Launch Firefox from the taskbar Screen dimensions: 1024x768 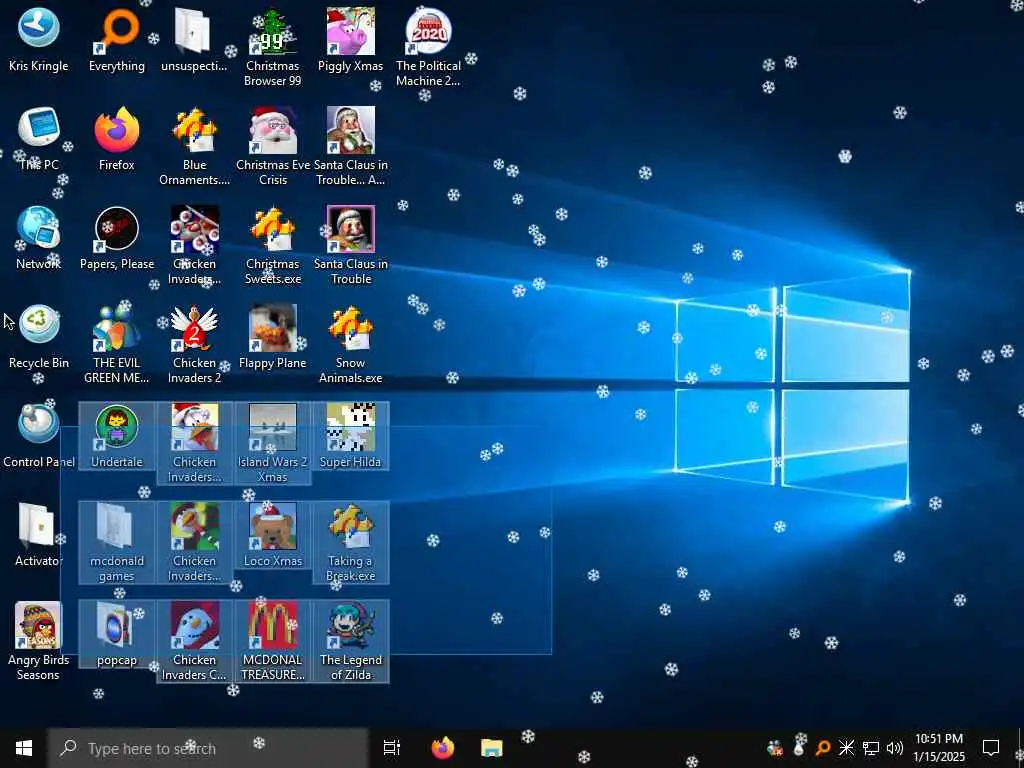coord(443,748)
